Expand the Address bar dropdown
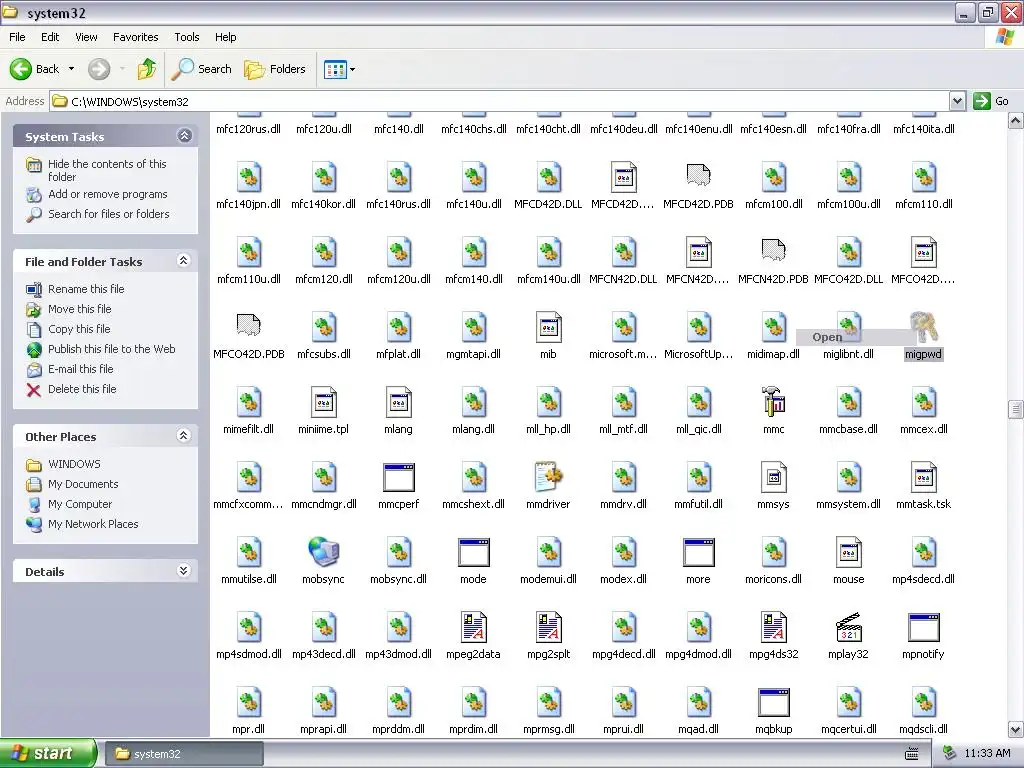The image size is (1024, 768). (957, 101)
